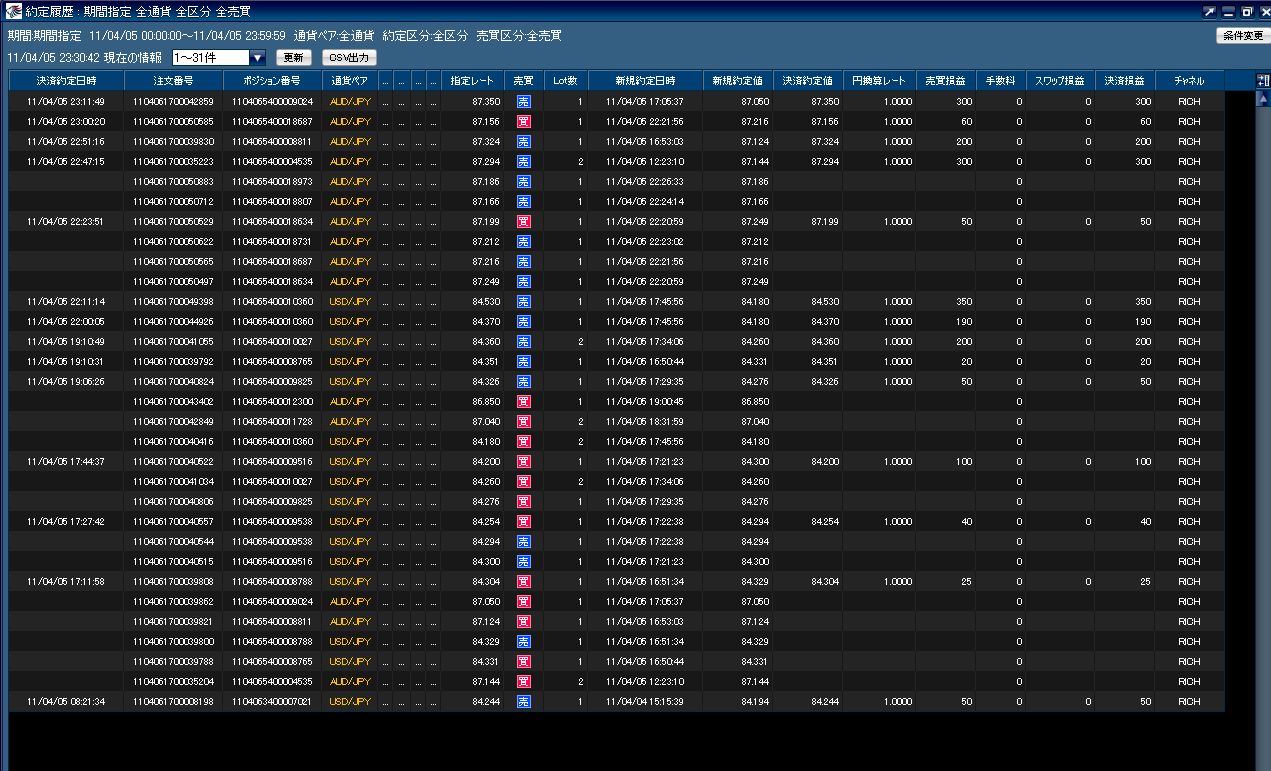Click the scrollbar up arrow

pyautogui.click(x=1262, y=99)
